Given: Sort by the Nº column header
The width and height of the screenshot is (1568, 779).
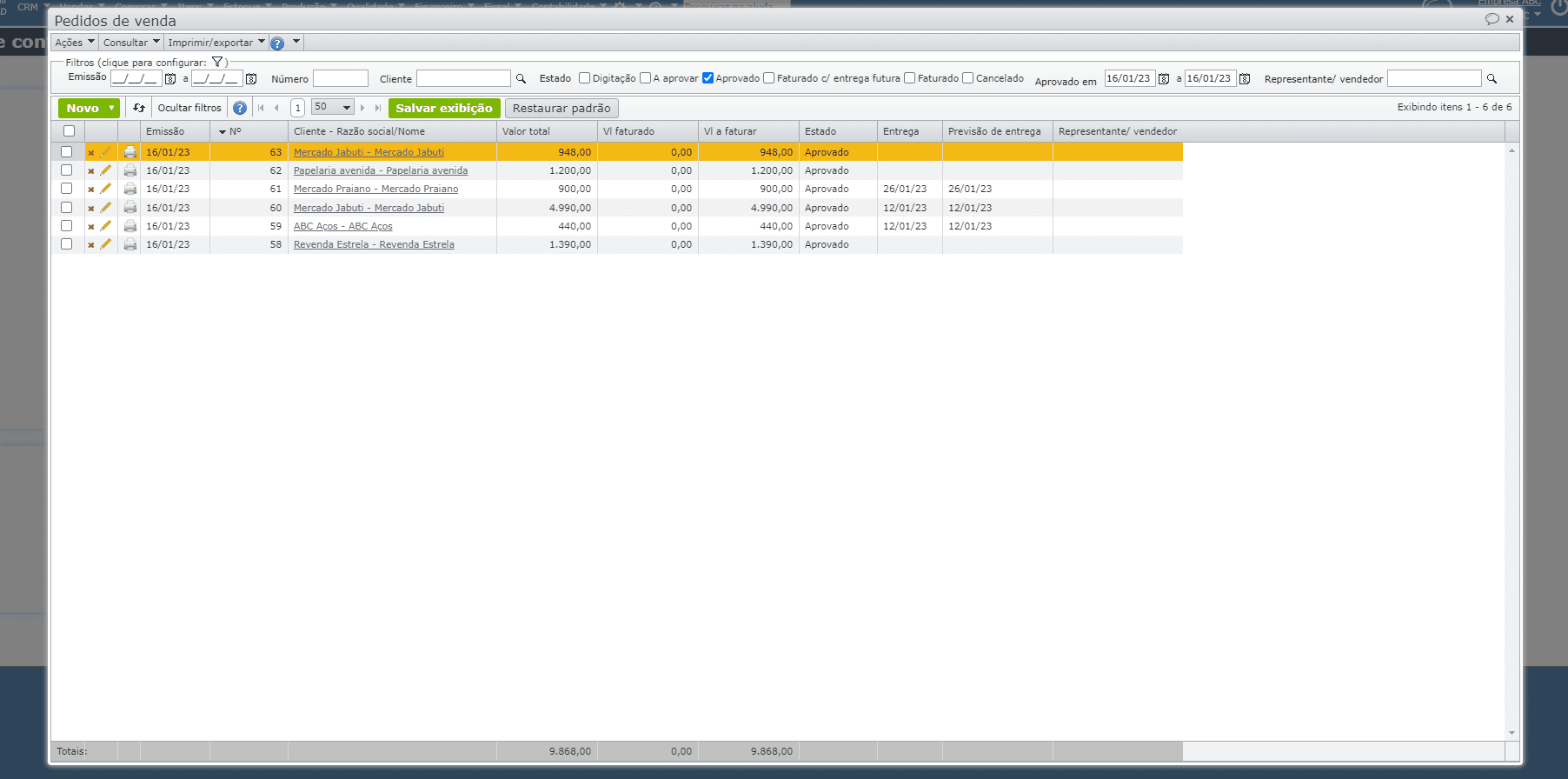Looking at the screenshot, I should pos(249,131).
